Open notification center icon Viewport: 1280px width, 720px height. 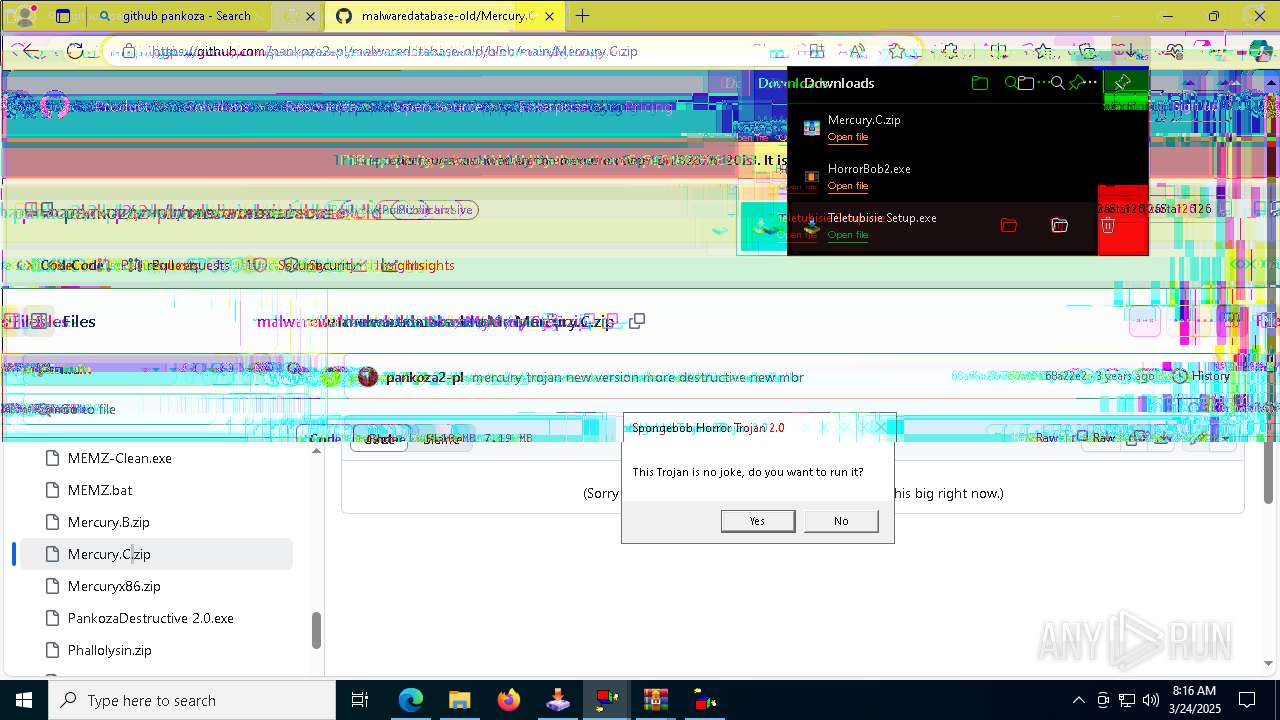pyautogui.click(x=1248, y=700)
